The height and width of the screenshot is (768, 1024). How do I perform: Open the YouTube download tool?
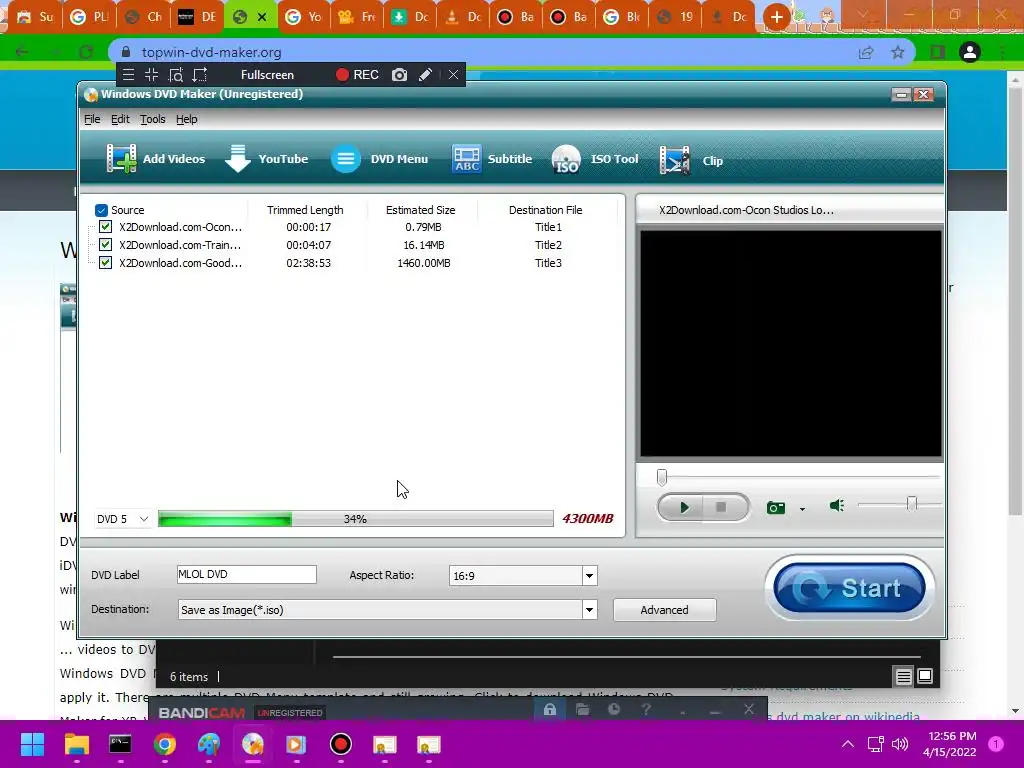click(x=266, y=159)
